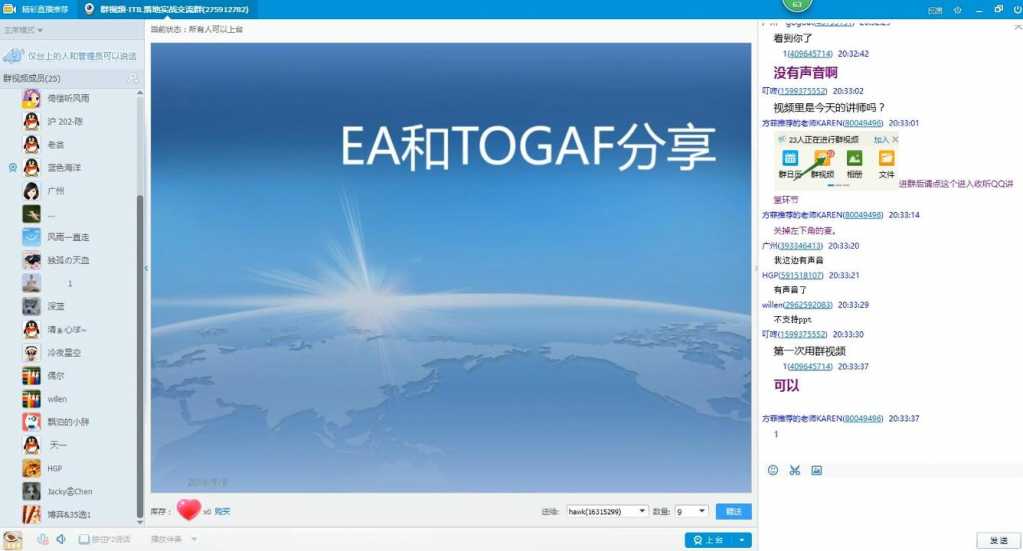
Task: Click the scissors screenshot icon
Action: [x=795, y=470]
